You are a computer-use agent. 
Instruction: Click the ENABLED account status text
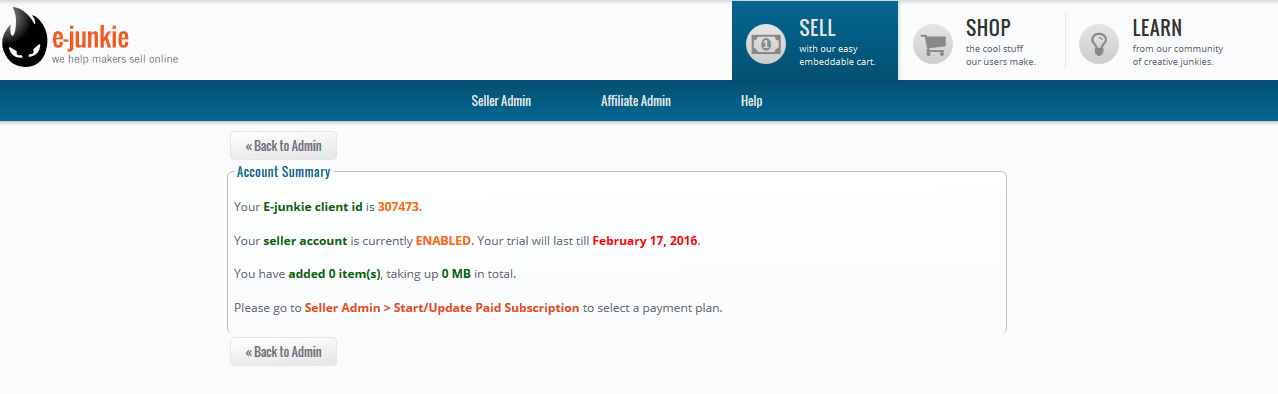pyautogui.click(x=443, y=241)
